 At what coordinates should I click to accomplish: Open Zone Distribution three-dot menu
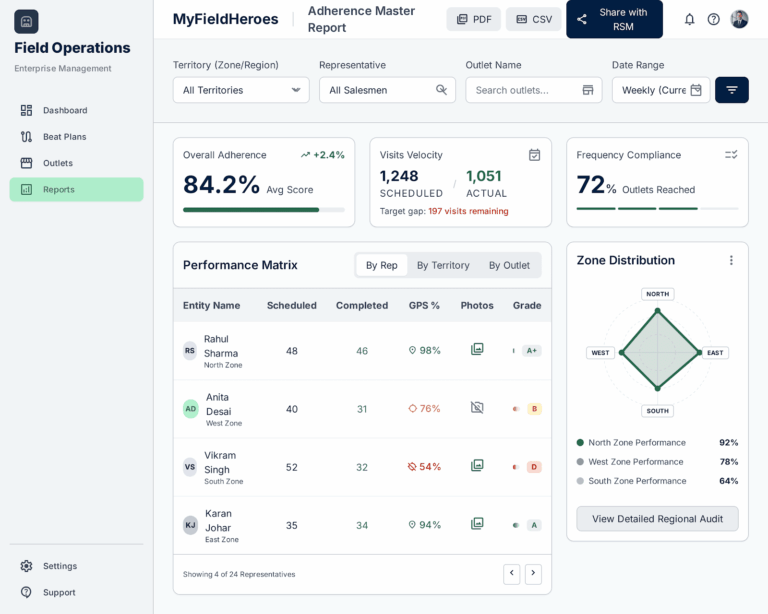[x=731, y=260]
